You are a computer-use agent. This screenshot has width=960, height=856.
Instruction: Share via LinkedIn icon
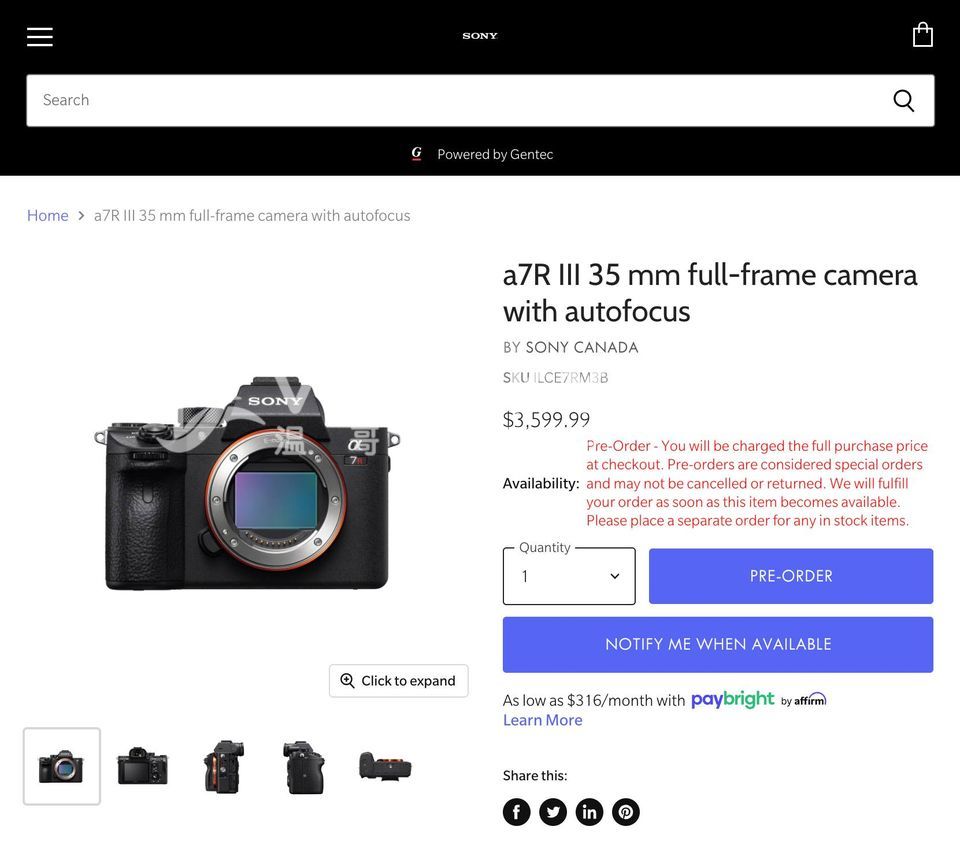589,812
